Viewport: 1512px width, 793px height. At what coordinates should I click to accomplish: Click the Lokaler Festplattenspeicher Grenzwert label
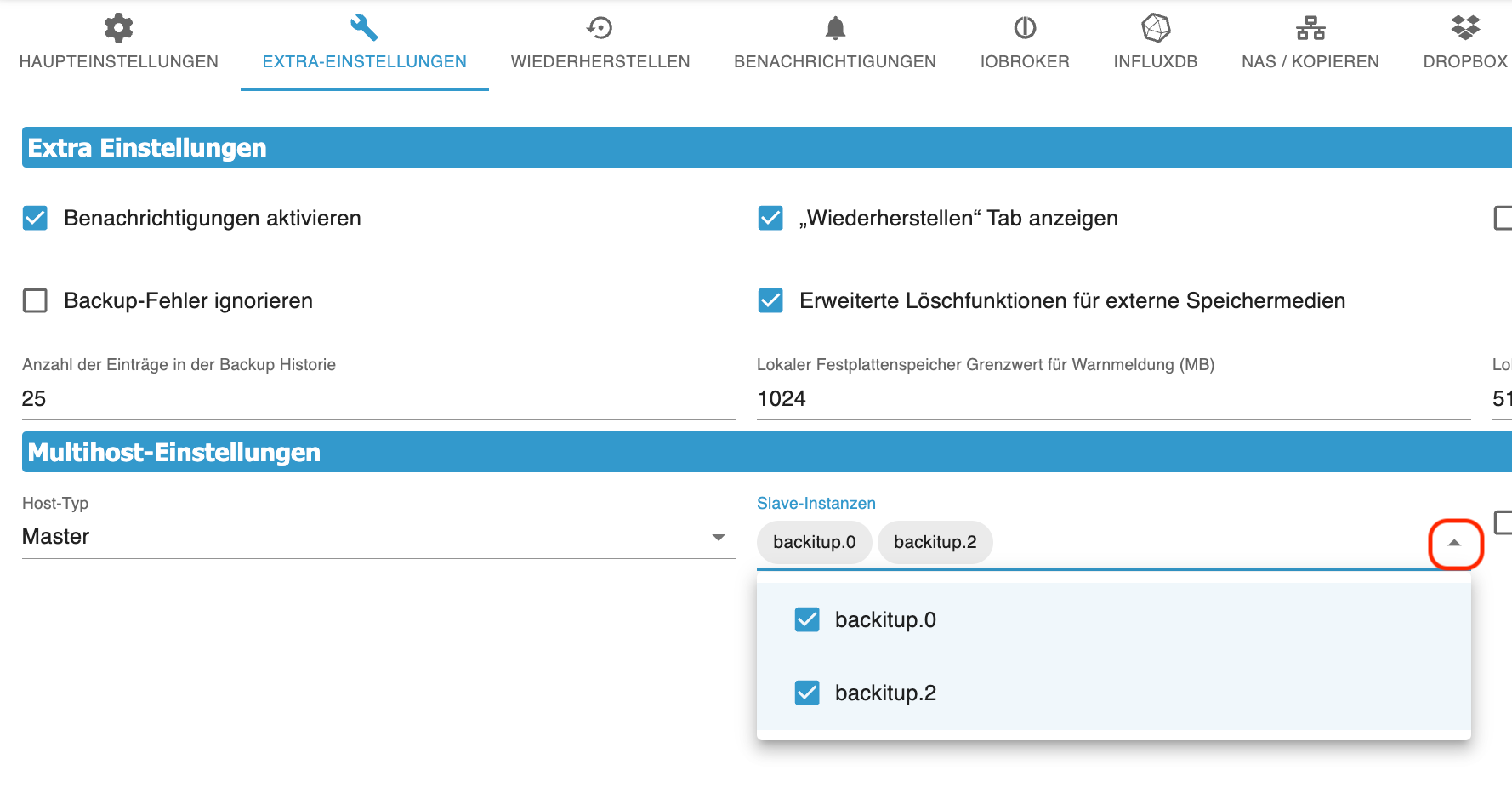click(x=986, y=364)
